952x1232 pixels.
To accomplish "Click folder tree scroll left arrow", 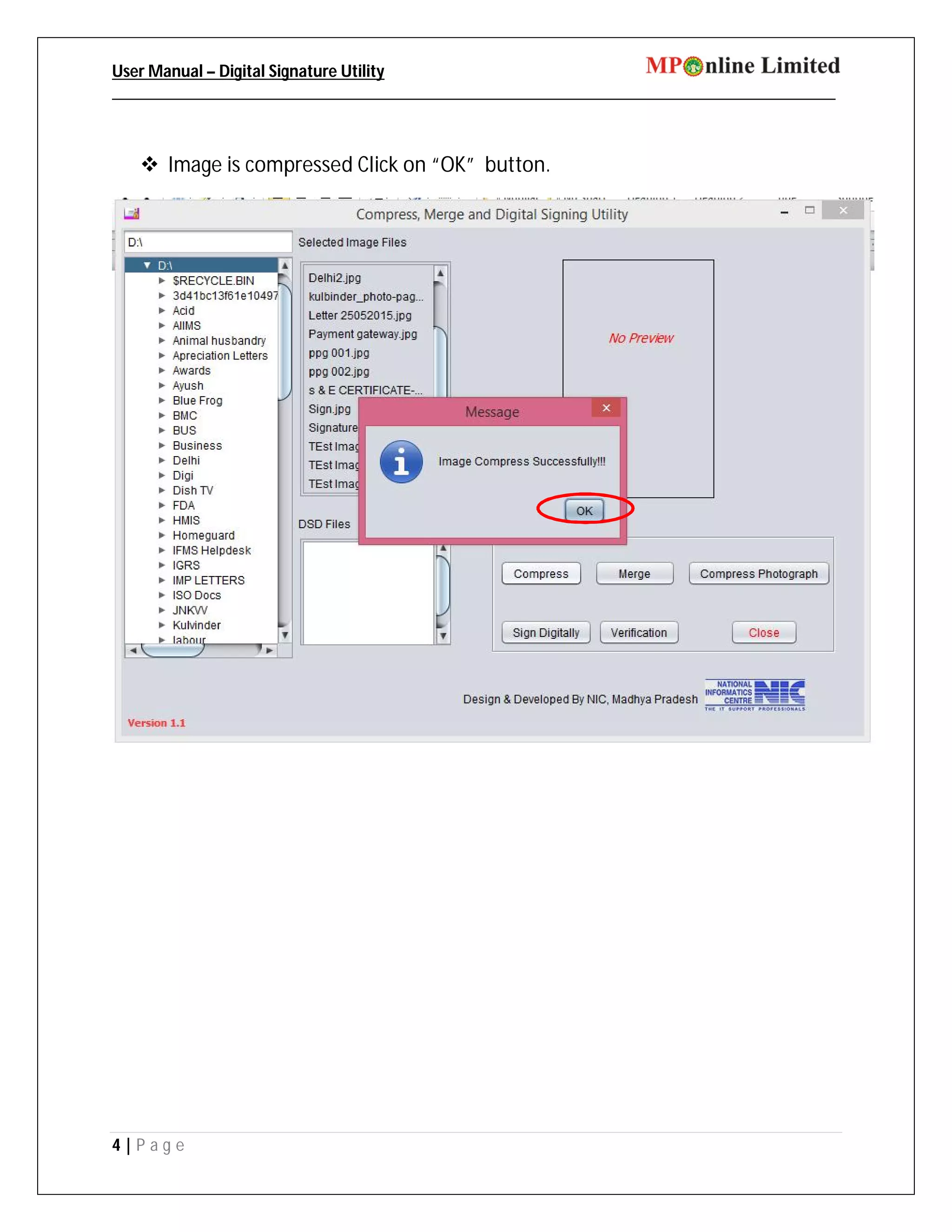I will (132, 650).
